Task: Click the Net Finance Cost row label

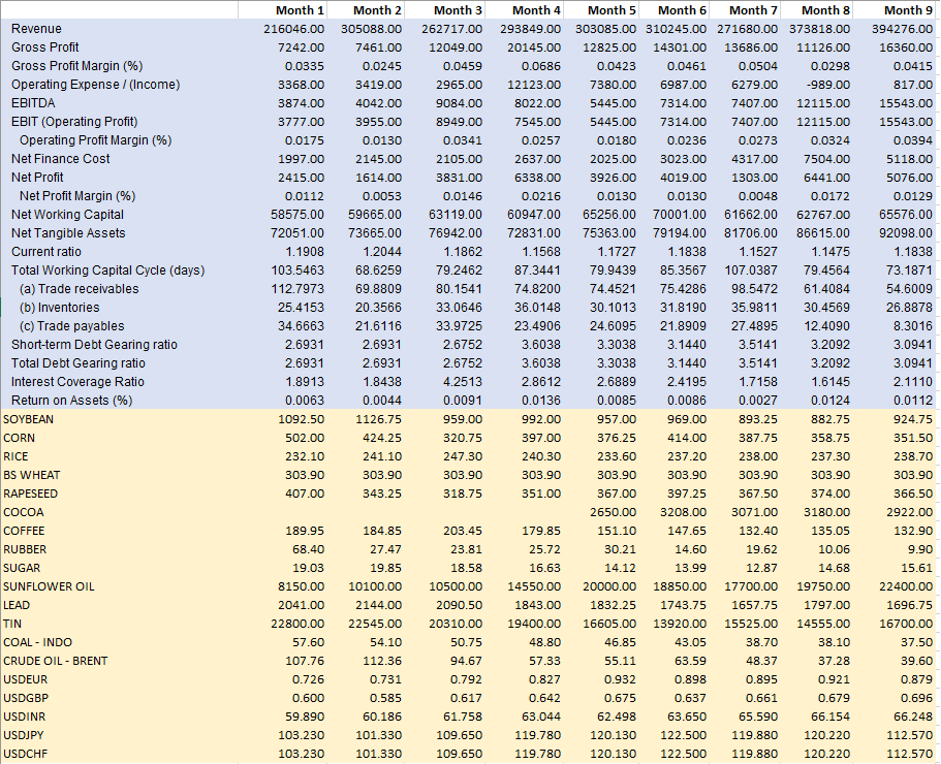Action: click(x=60, y=159)
